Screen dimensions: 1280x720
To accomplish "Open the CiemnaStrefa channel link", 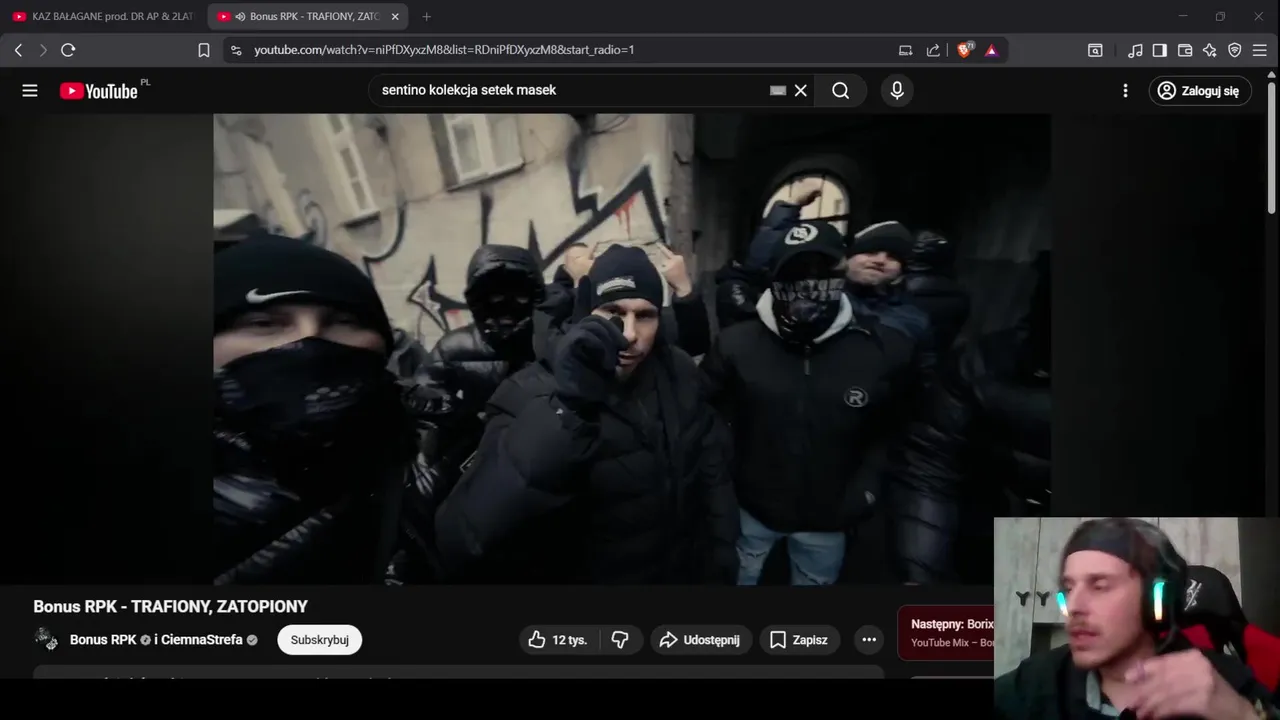I will point(202,640).
